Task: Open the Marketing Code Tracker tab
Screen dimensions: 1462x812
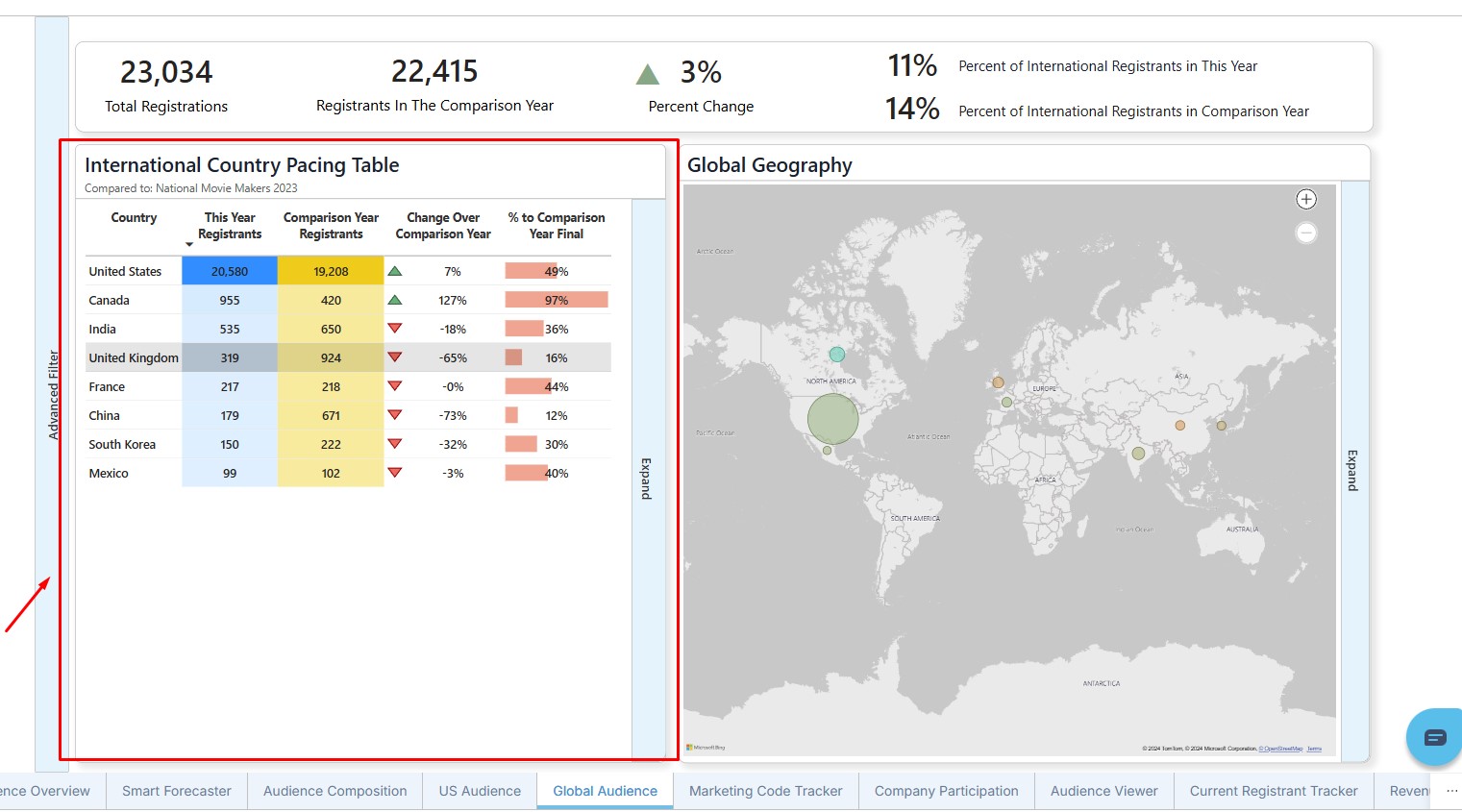Action: point(765,791)
